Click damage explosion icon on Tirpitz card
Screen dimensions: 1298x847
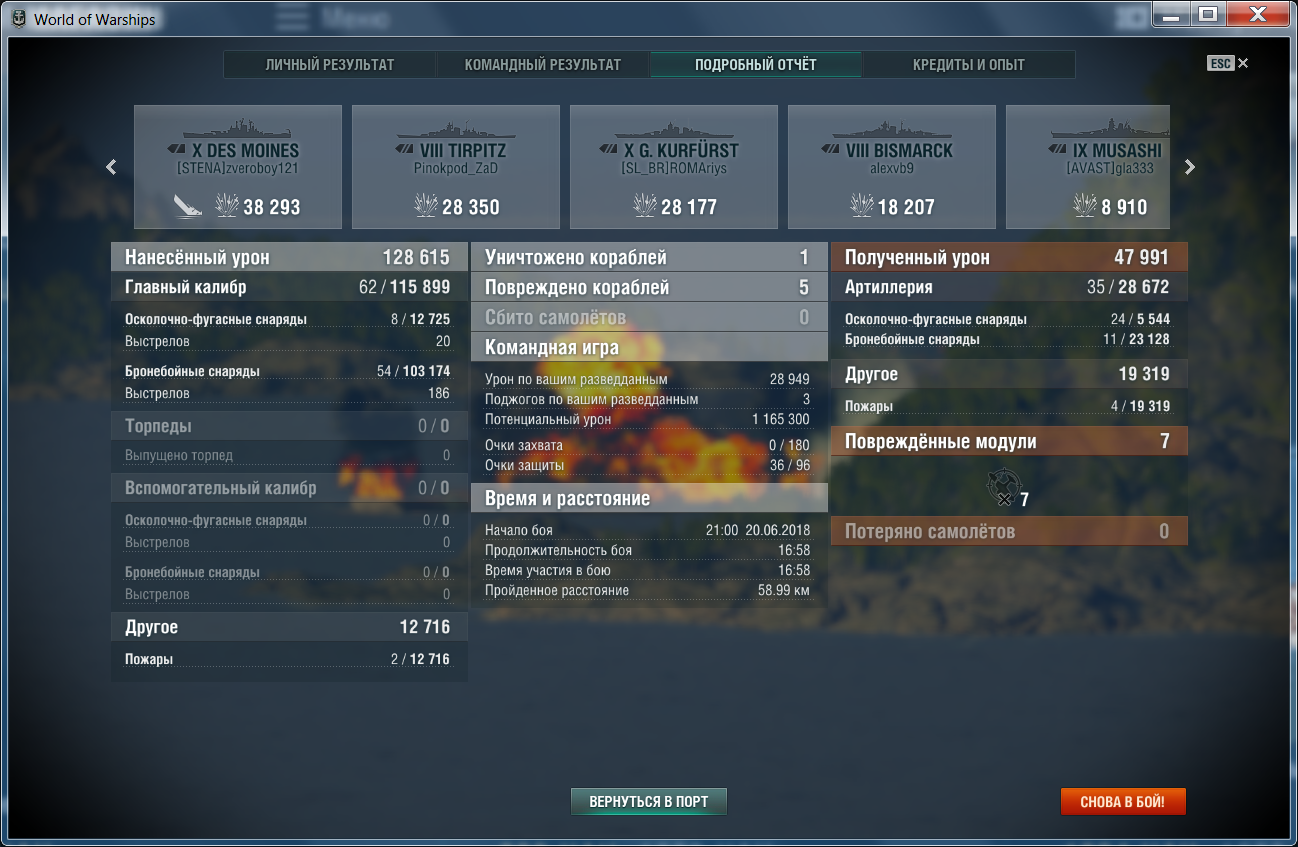click(426, 207)
